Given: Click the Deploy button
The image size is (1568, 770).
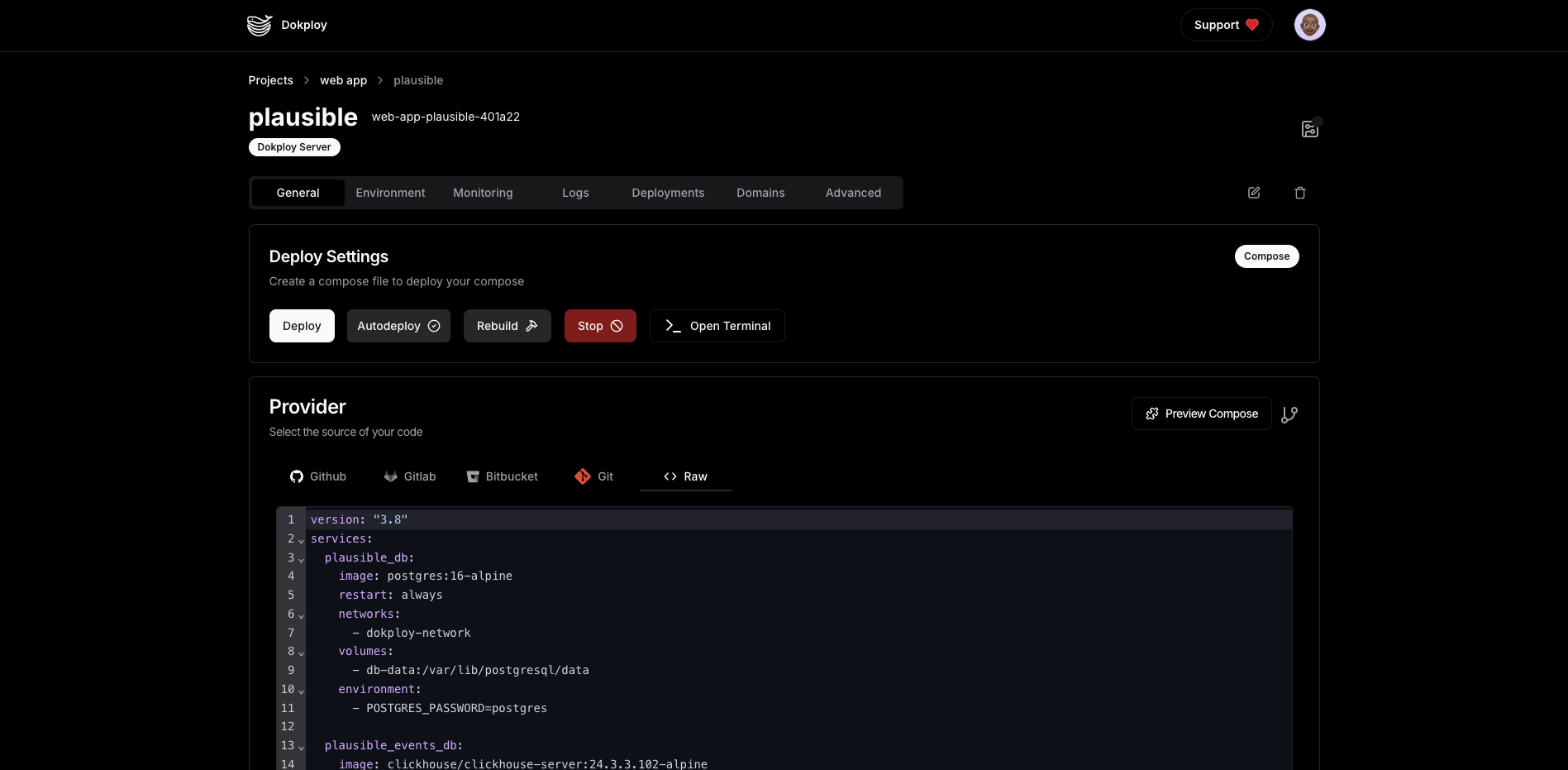Looking at the screenshot, I should tap(302, 326).
